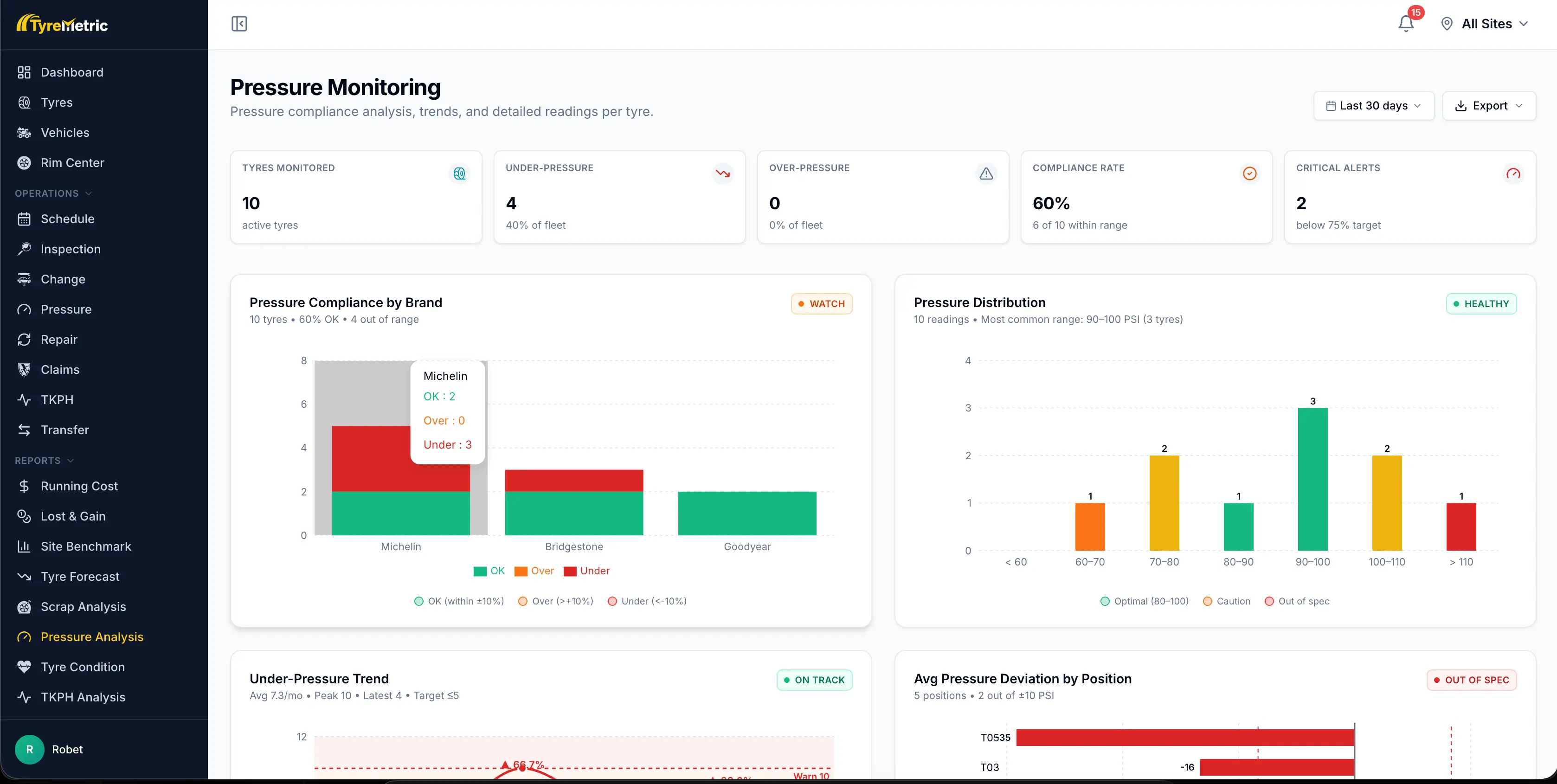Image resolution: width=1557 pixels, height=784 pixels.
Task: Click the Tyre Condition heart icon
Action: click(x=24, y=668)
